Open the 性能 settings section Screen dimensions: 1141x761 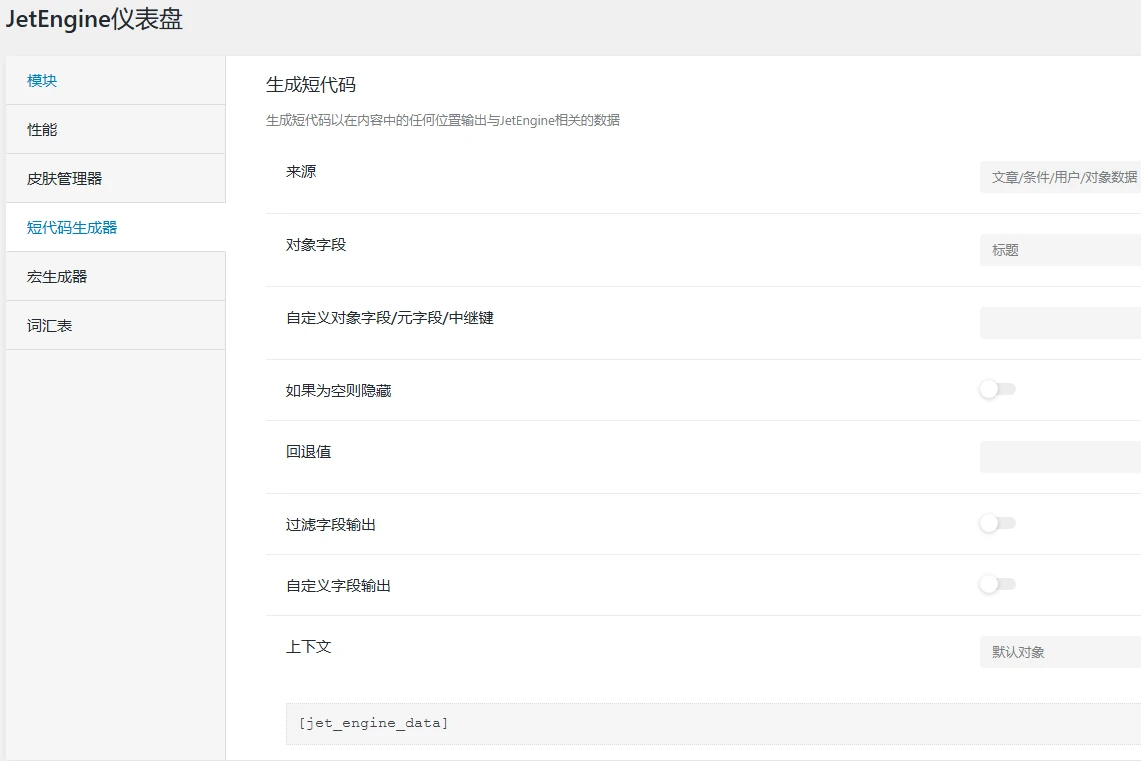coord(41,129)
